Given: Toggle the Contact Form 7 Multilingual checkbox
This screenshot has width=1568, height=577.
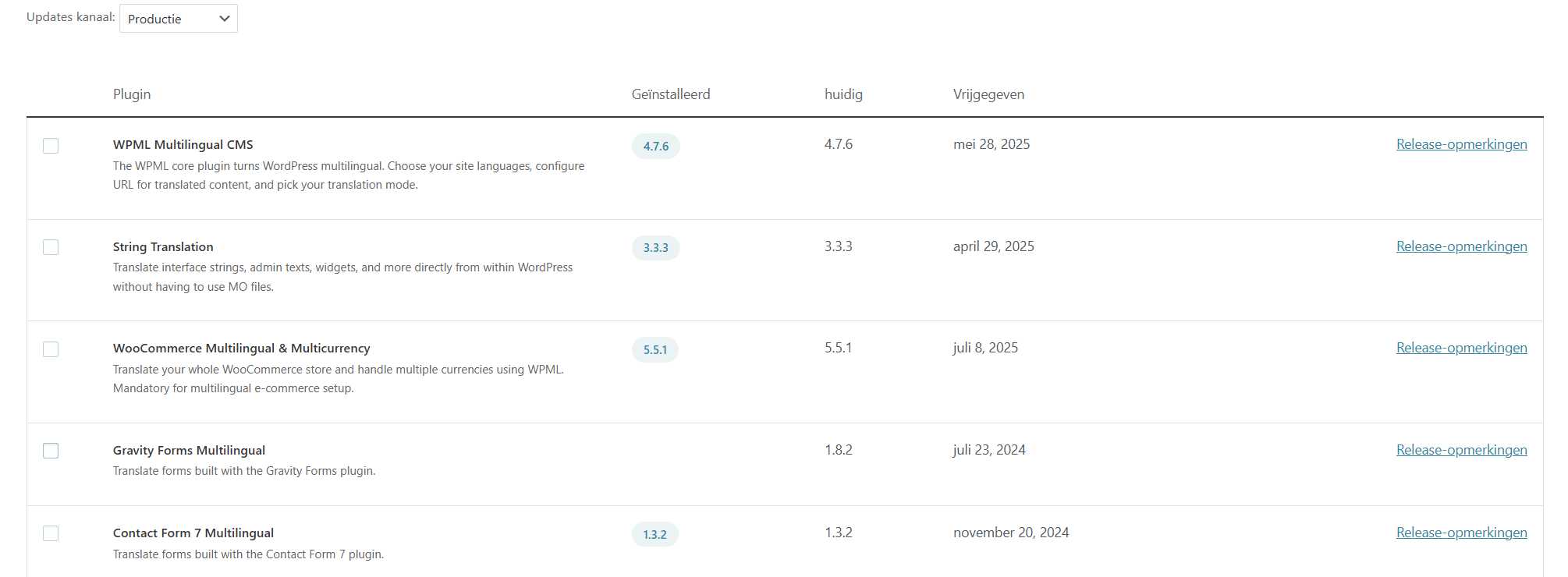Looking at the screenshot, I should pos(51,533).
